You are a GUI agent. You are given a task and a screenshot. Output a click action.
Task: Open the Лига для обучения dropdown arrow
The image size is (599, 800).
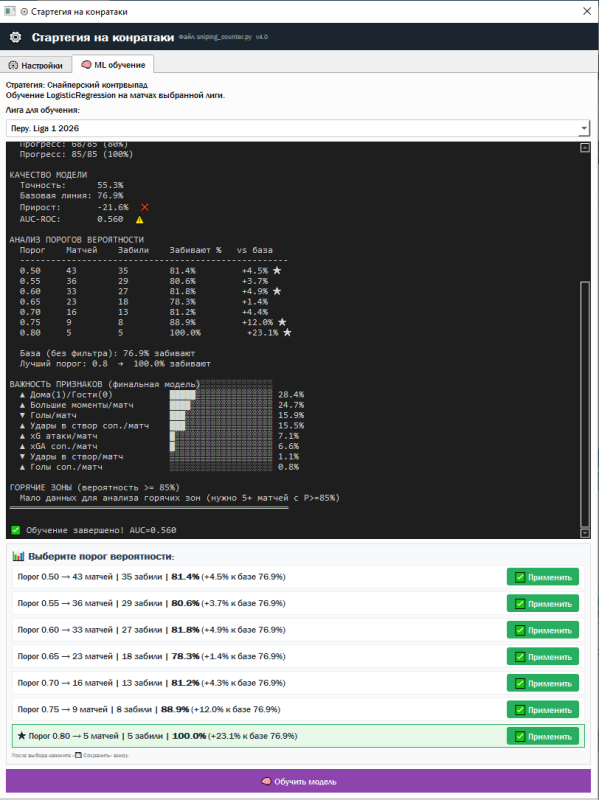pyautogui.click(x=584, y=128)
